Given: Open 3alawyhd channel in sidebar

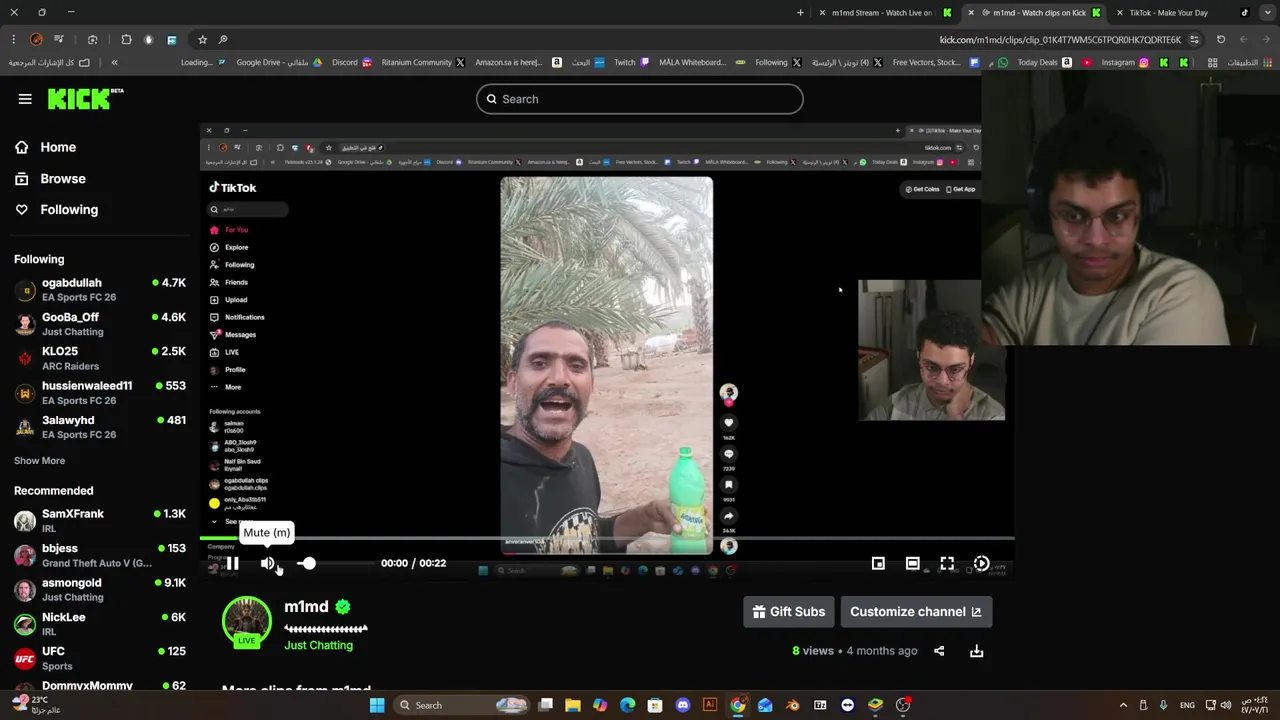Looking at the screenshot, I should (x=100, y=427).
